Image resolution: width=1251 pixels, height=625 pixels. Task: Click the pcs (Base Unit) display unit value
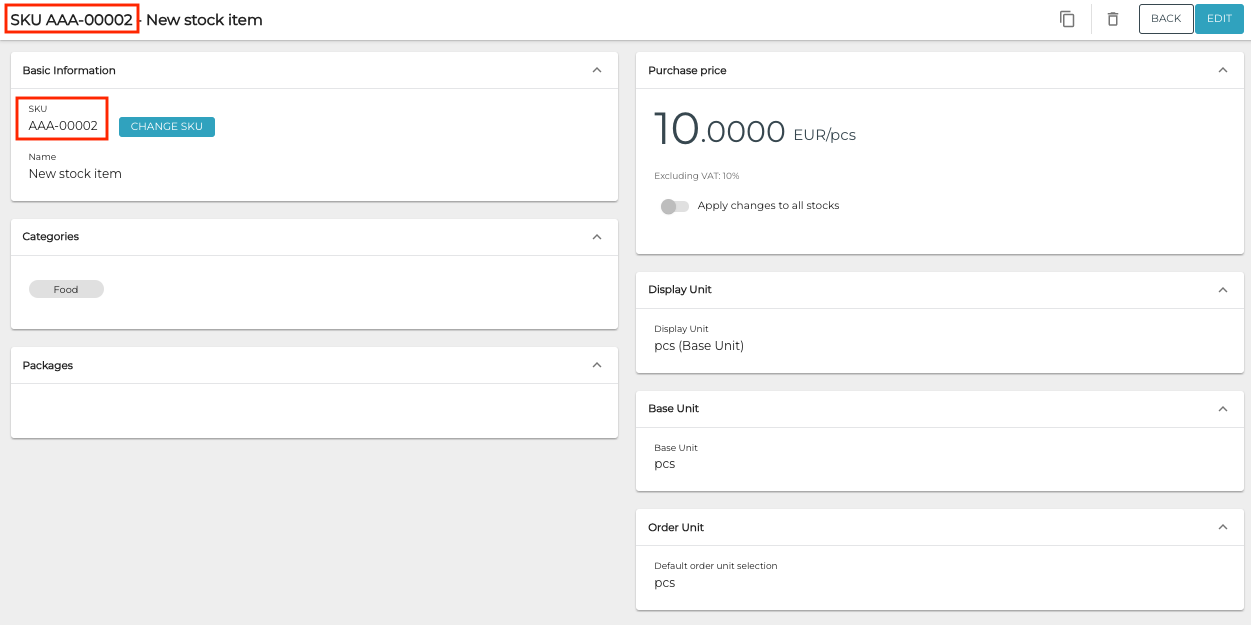[x=699, y=346]
